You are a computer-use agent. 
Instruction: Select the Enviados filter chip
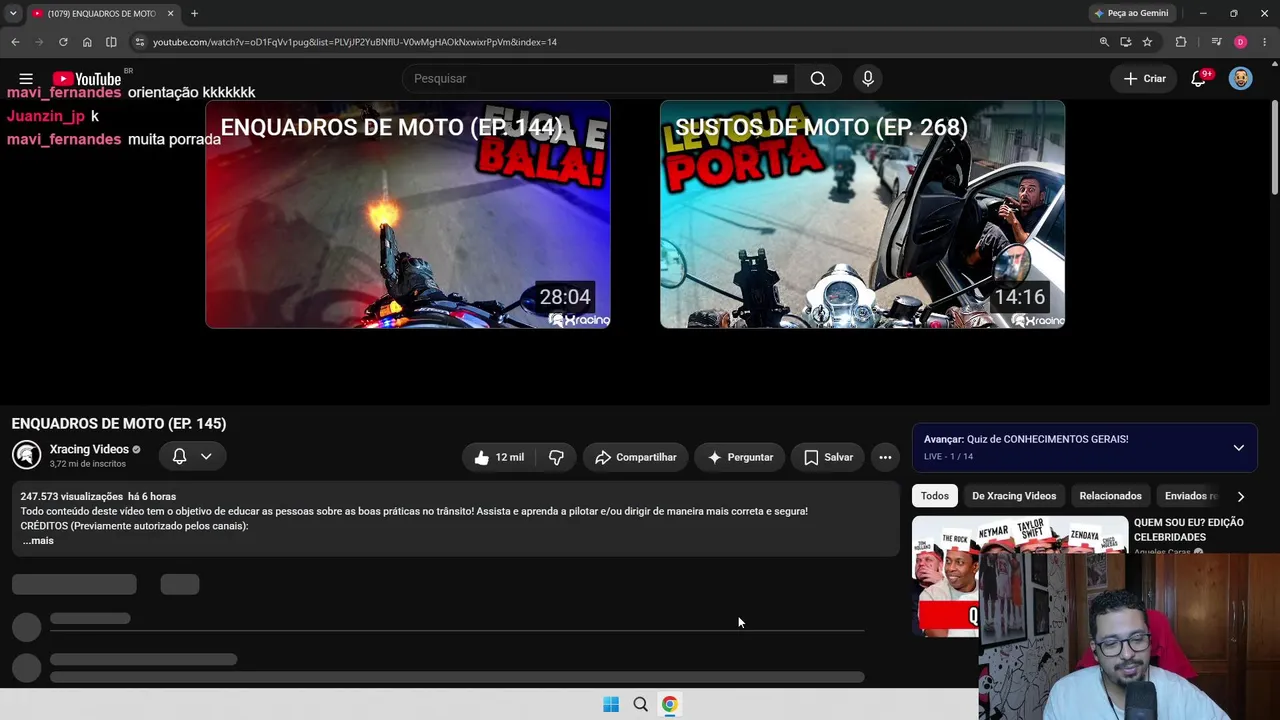pyautogui.click(x=1190, y=496)
